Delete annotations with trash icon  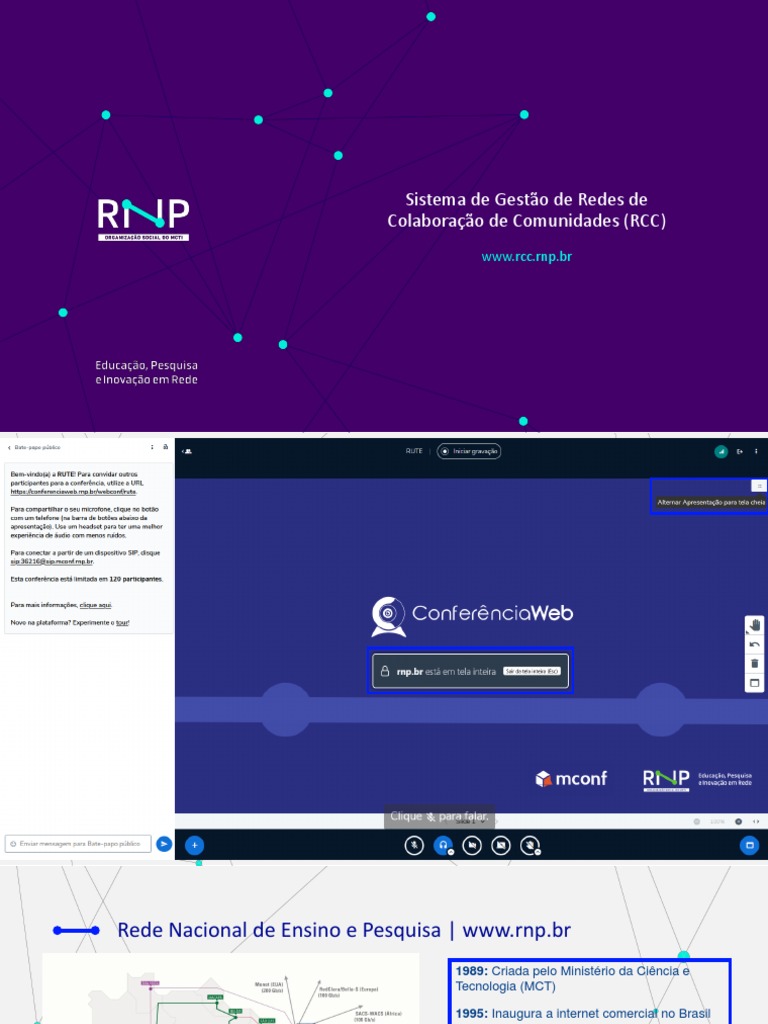[x=754, y=664]
